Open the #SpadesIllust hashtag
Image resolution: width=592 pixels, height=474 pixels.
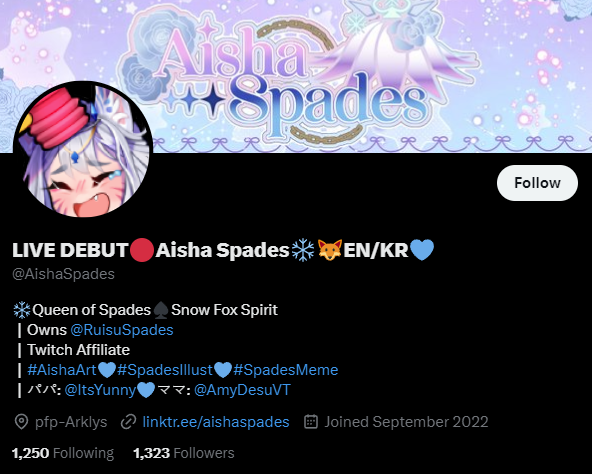point(165,370)
